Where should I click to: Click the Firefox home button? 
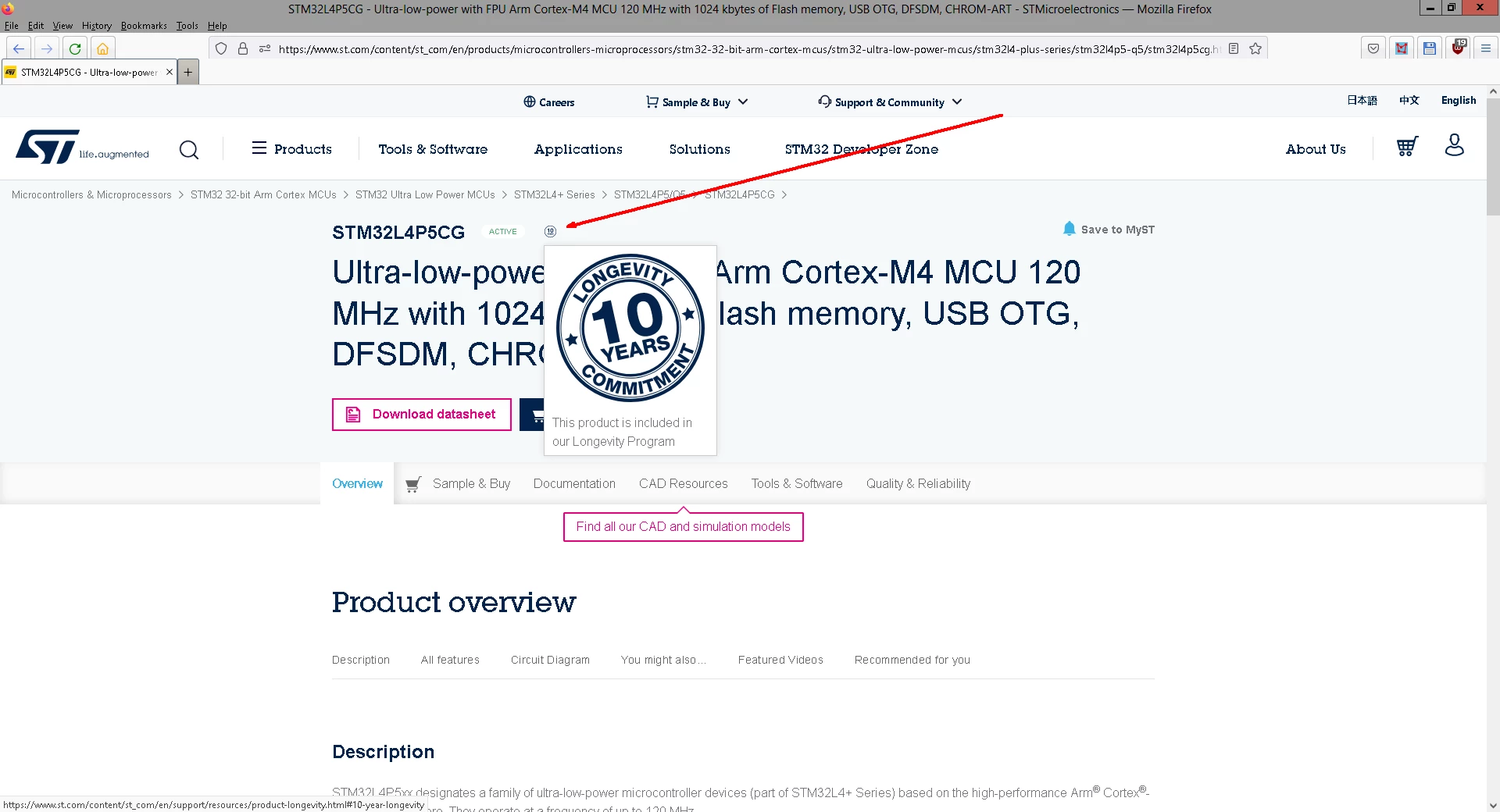[x=102, y=48]
